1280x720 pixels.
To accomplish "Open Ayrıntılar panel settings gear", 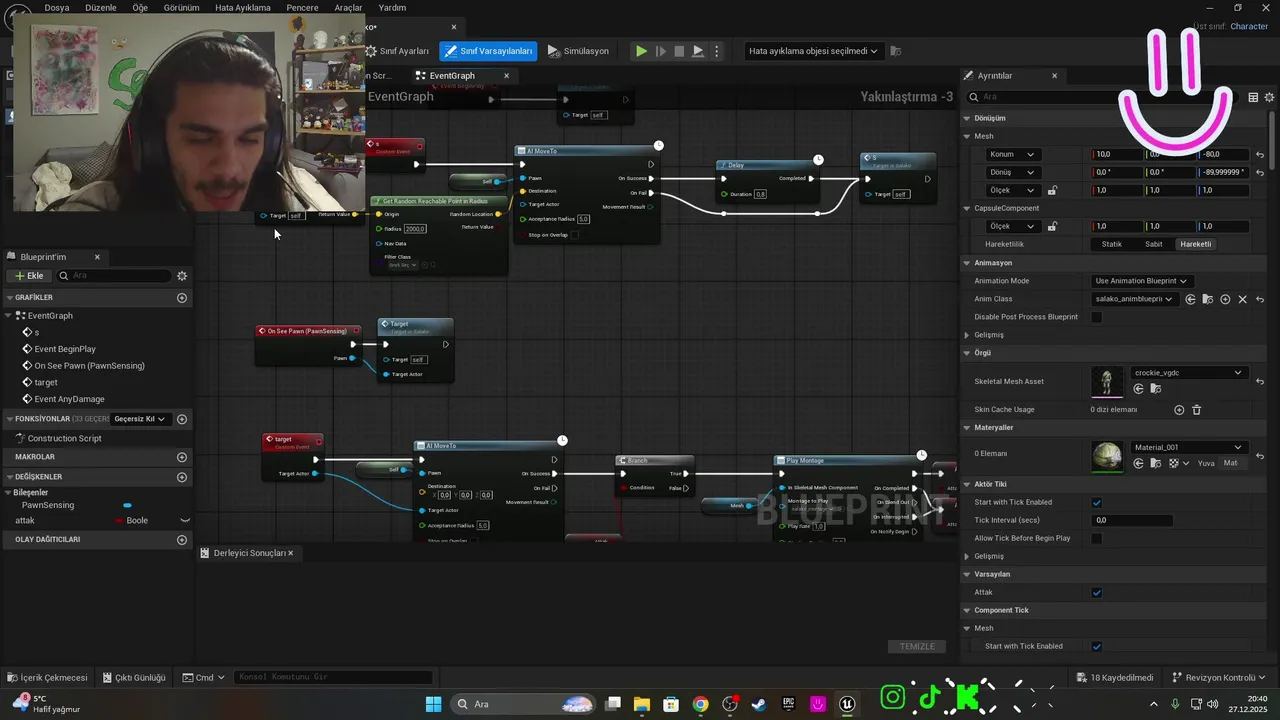I will click(1270, 97).
